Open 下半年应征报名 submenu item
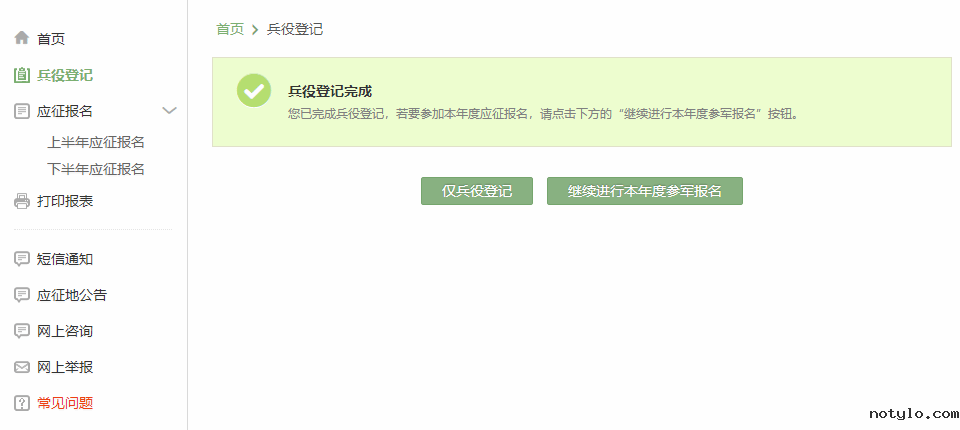This screenshot has width=960, height=430. 96,168
